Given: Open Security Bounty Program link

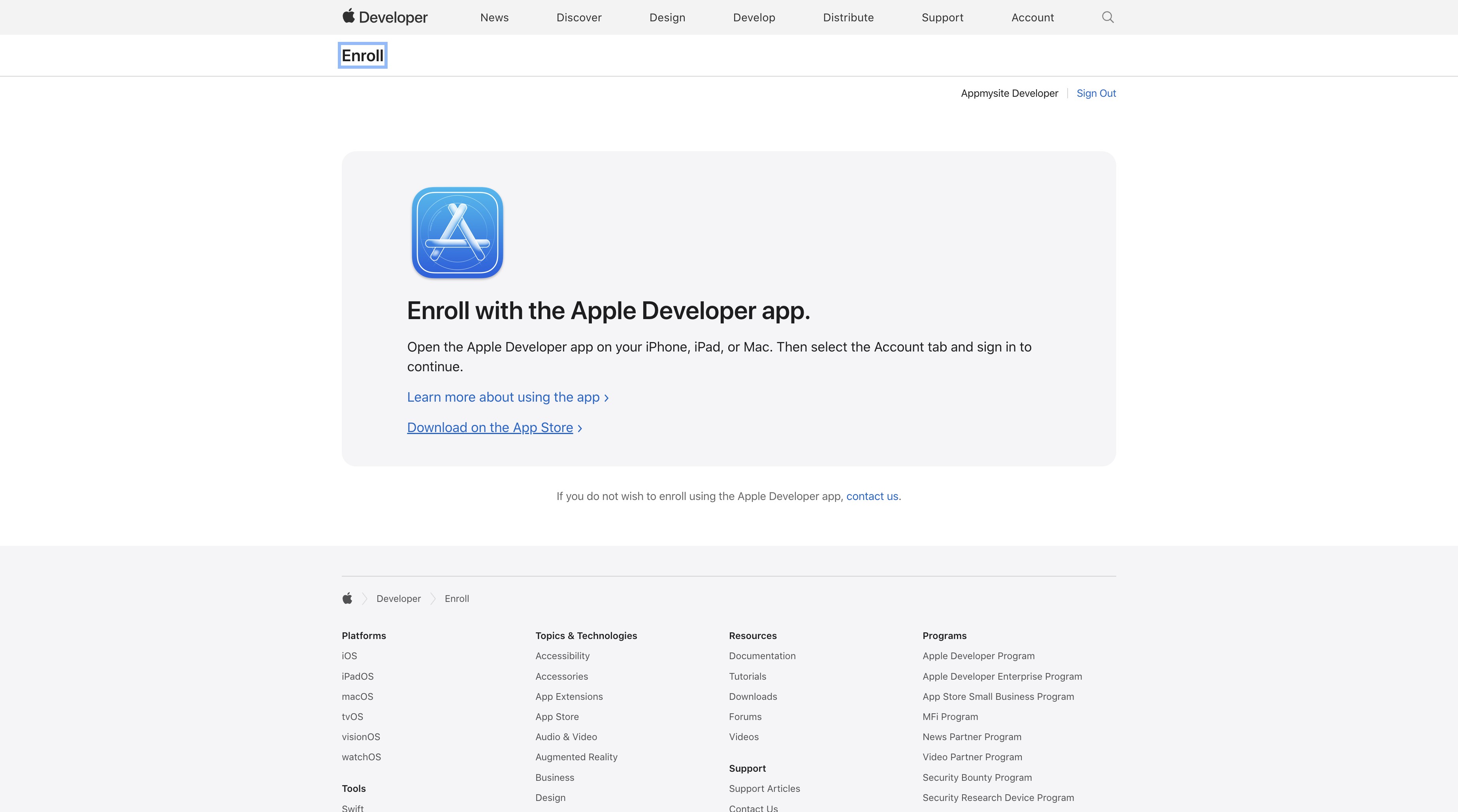Looking at the screenshot, I should pos(977,778).
